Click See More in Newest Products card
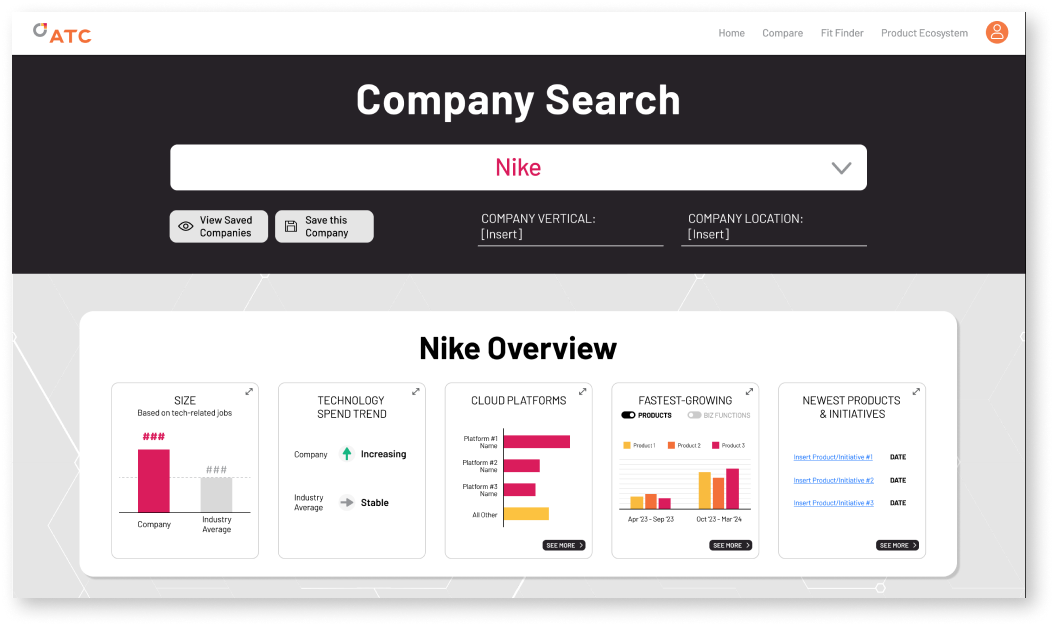 tap(897, 545)
